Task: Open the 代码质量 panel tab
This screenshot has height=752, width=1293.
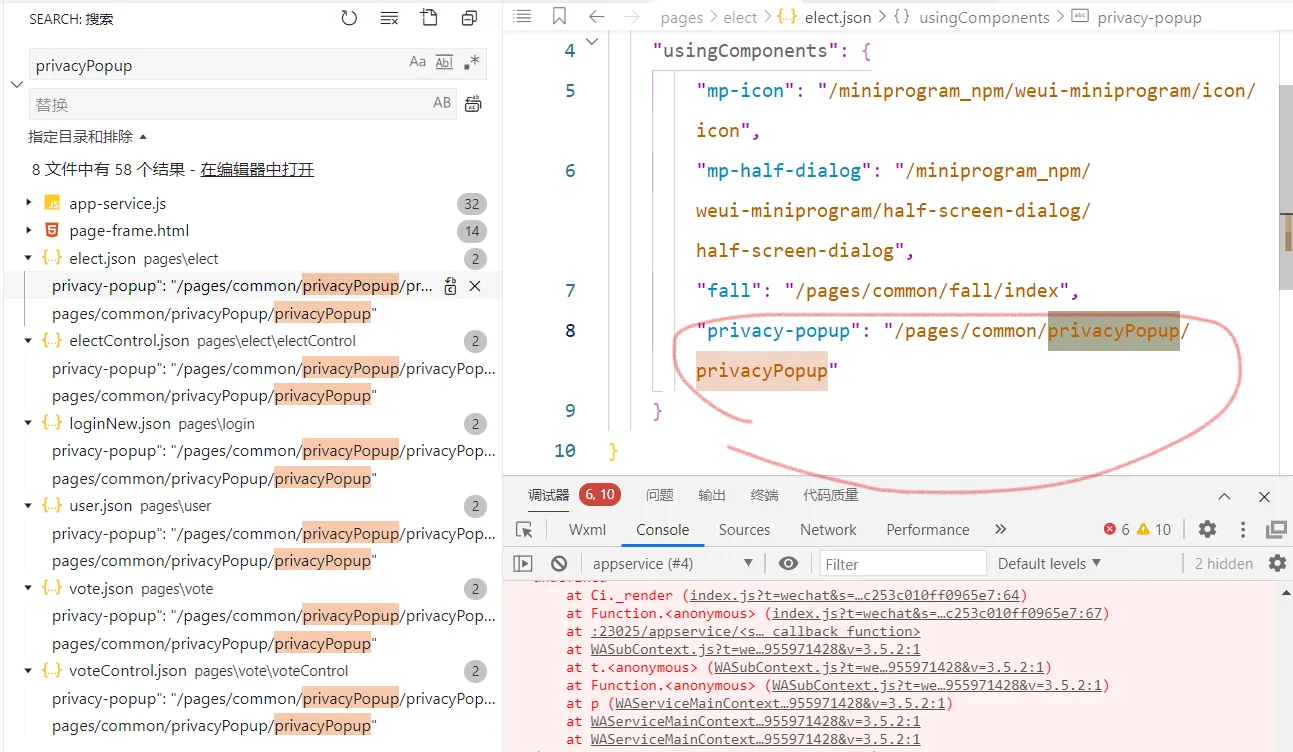Action: click(830, 495)
